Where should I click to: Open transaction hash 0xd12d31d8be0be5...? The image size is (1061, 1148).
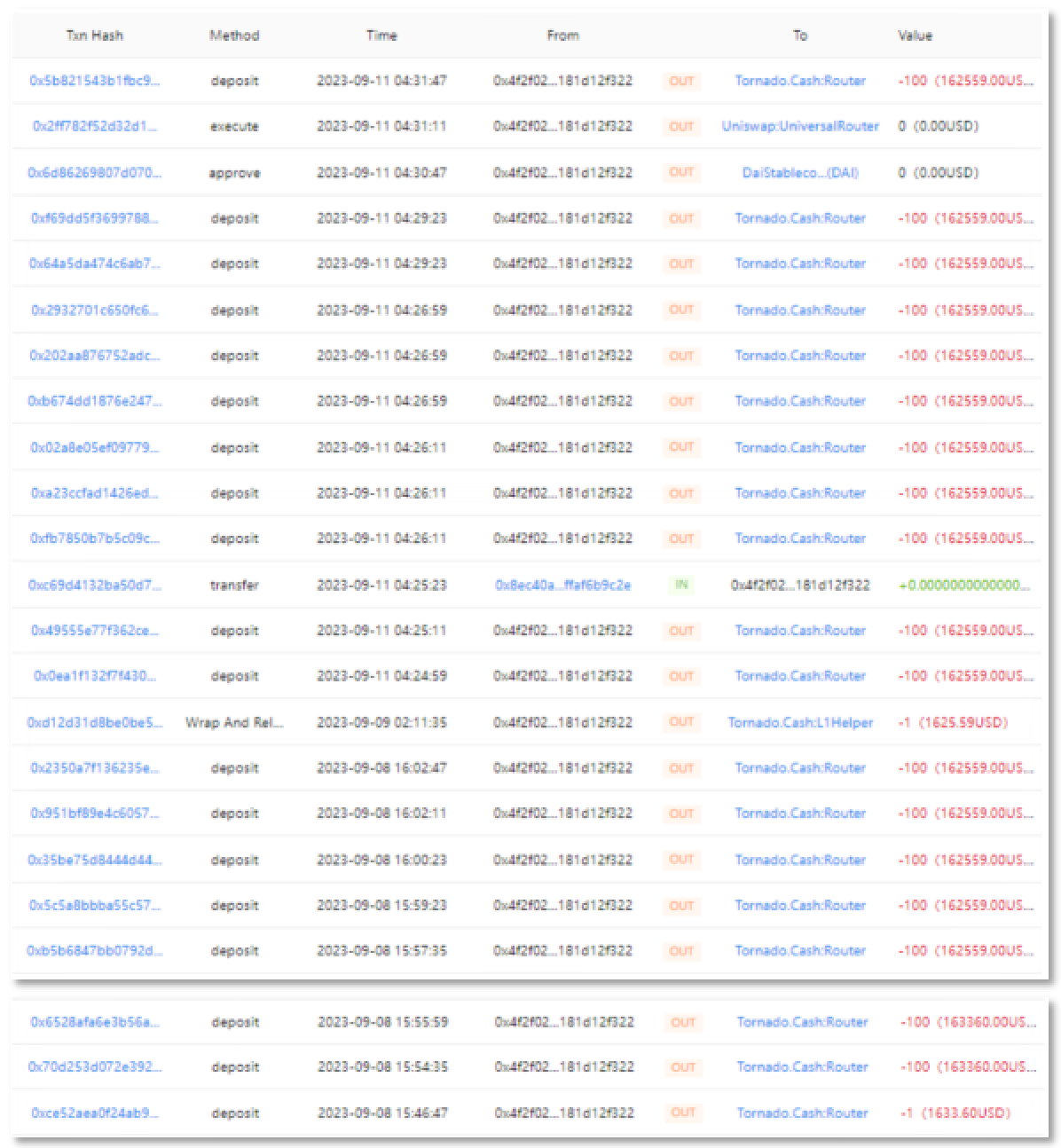coord(95,722)
